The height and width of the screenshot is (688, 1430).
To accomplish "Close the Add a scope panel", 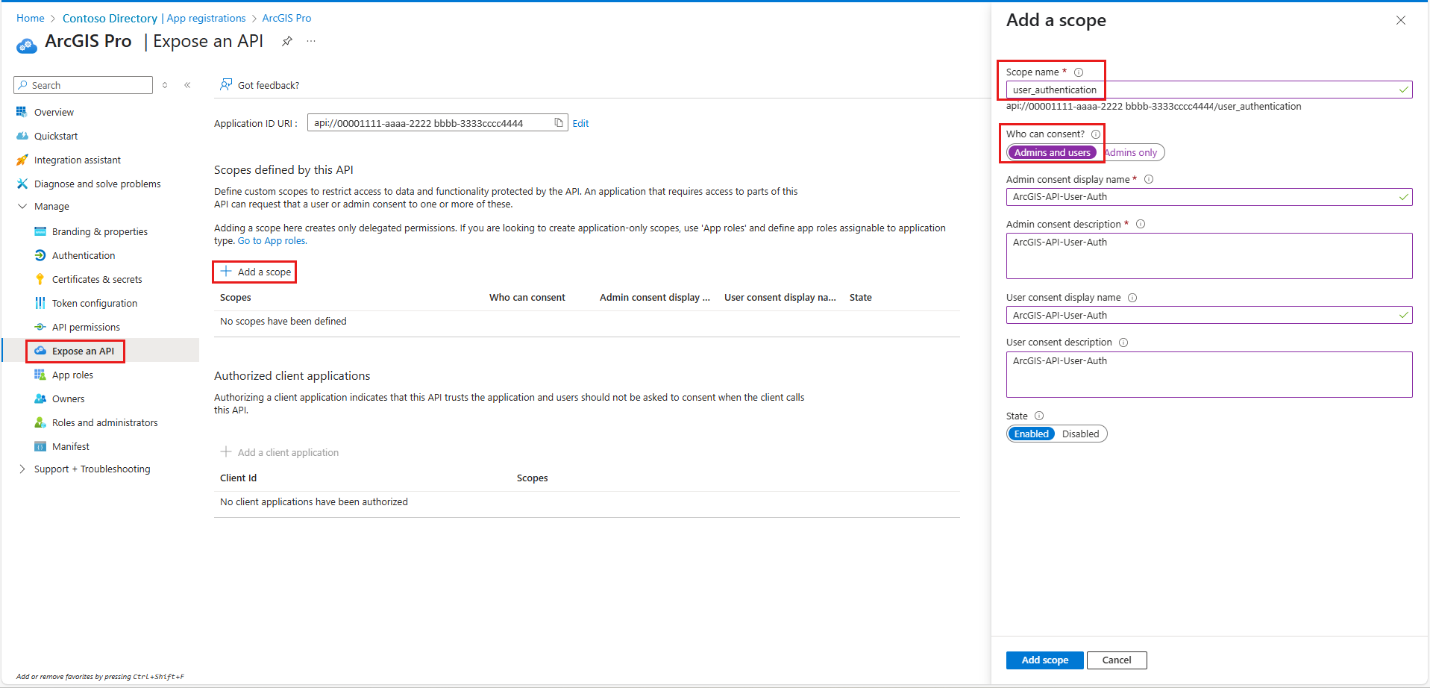I will 1400,20.
